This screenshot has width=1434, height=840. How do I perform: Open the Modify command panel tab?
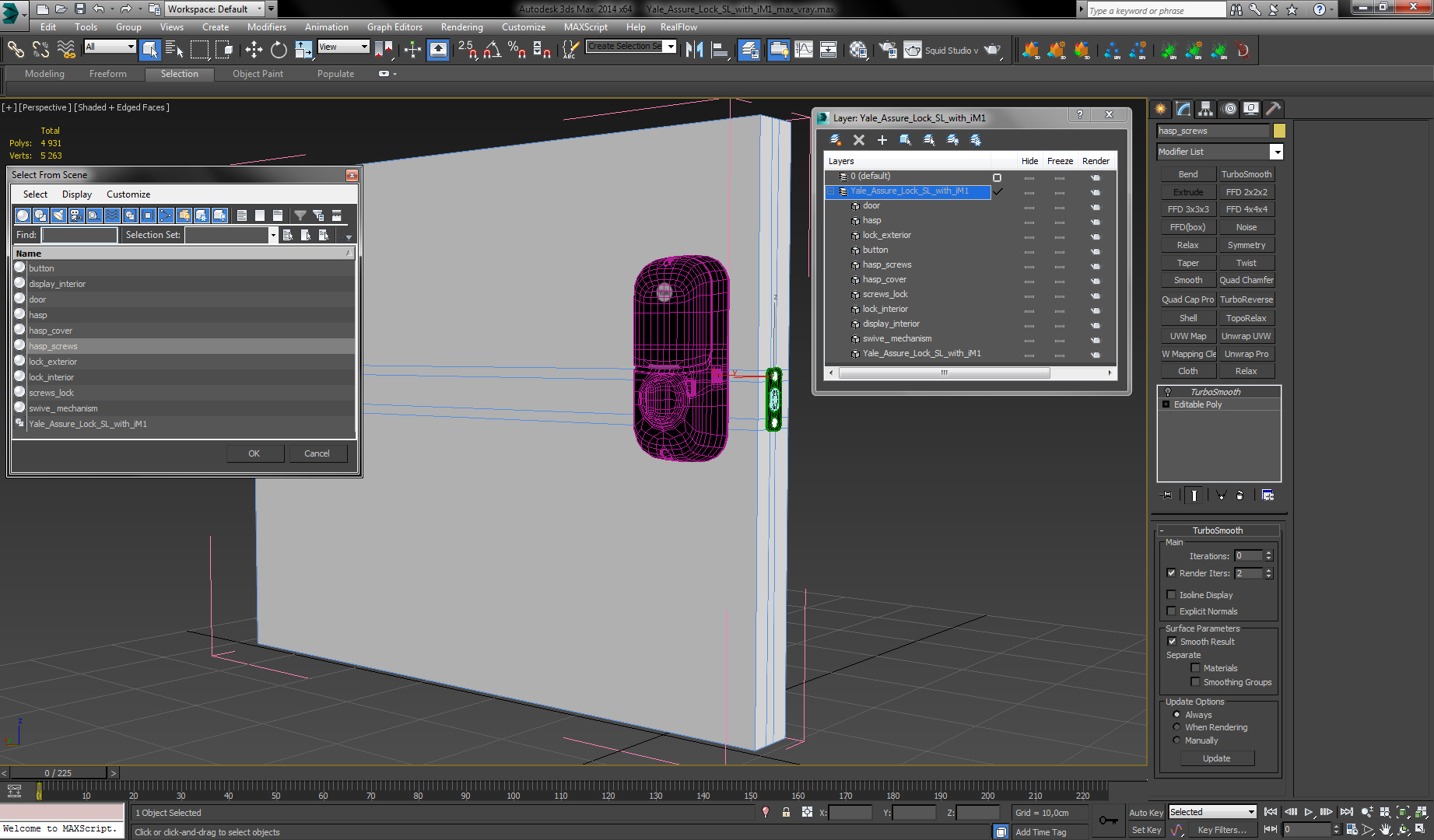[x=1183, y=109]
